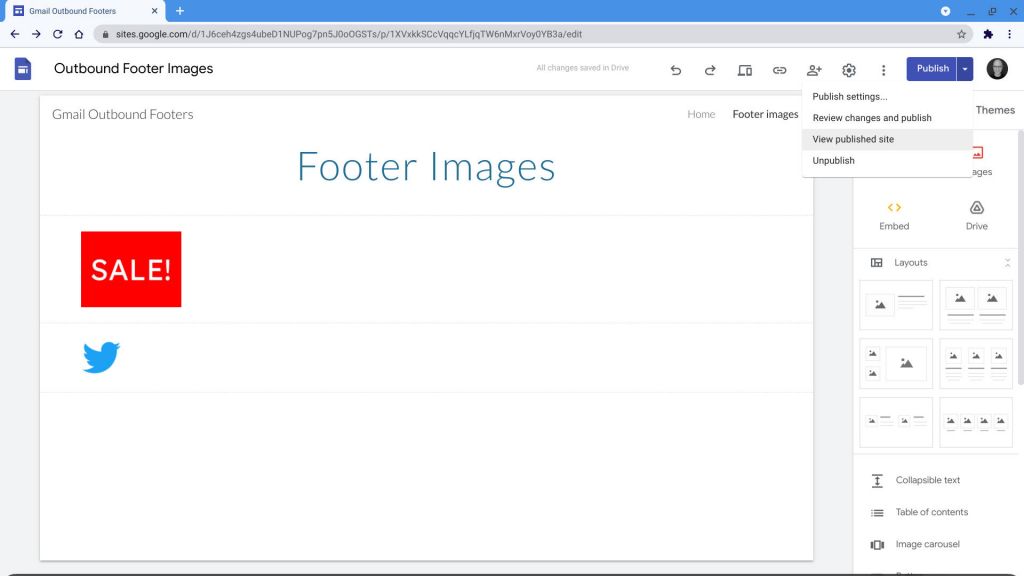Click the Insert link icon
This screenshot has width=1024, height=576.
(x=779, y=70)
